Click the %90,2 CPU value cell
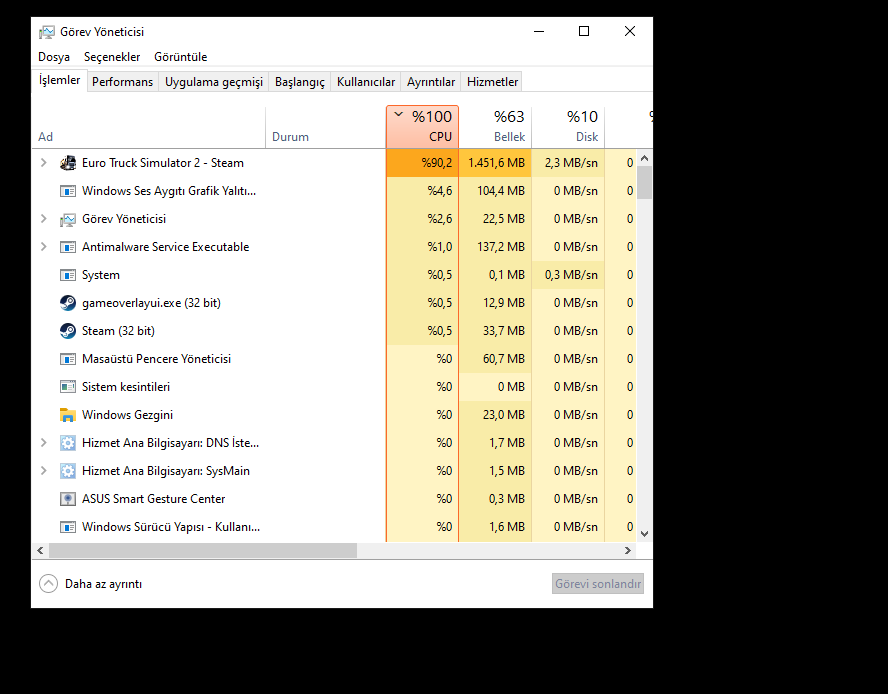Image resolution: width=888 pixels, height=694 pixels. click(422, 163)
